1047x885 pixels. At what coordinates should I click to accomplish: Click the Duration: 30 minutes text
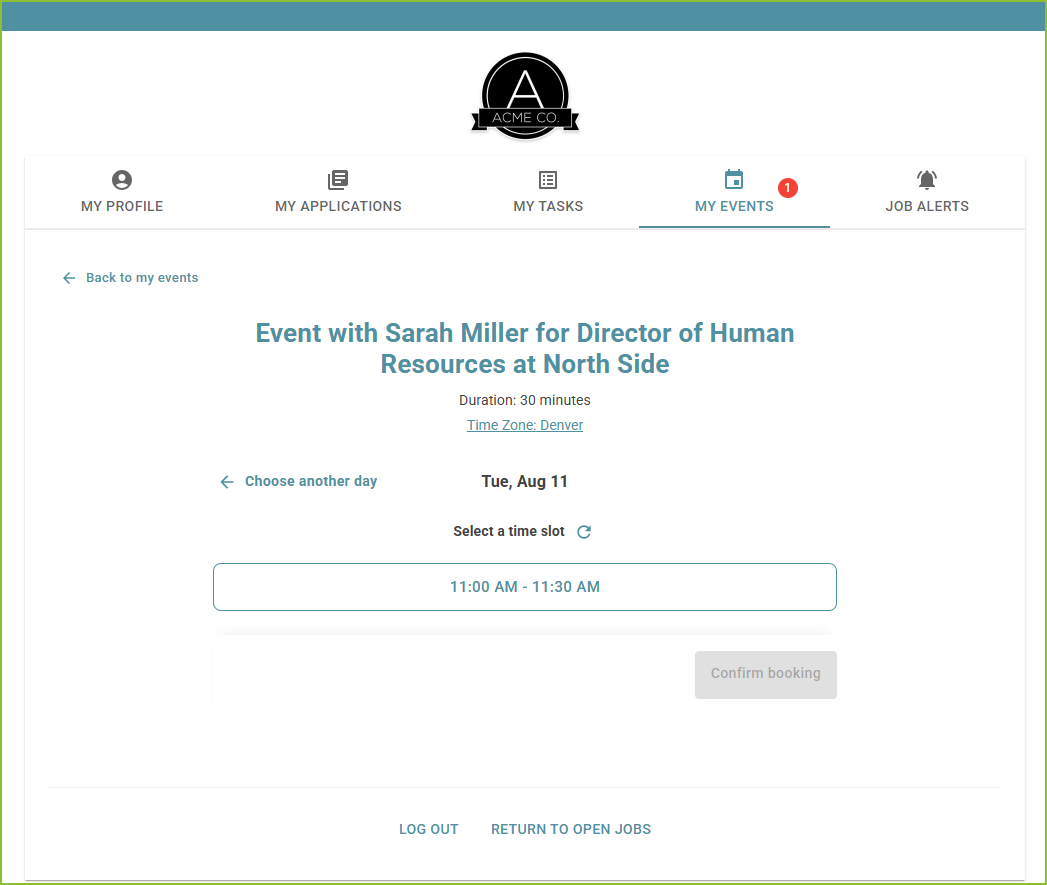pyautogui.click(x=525, y=400)
